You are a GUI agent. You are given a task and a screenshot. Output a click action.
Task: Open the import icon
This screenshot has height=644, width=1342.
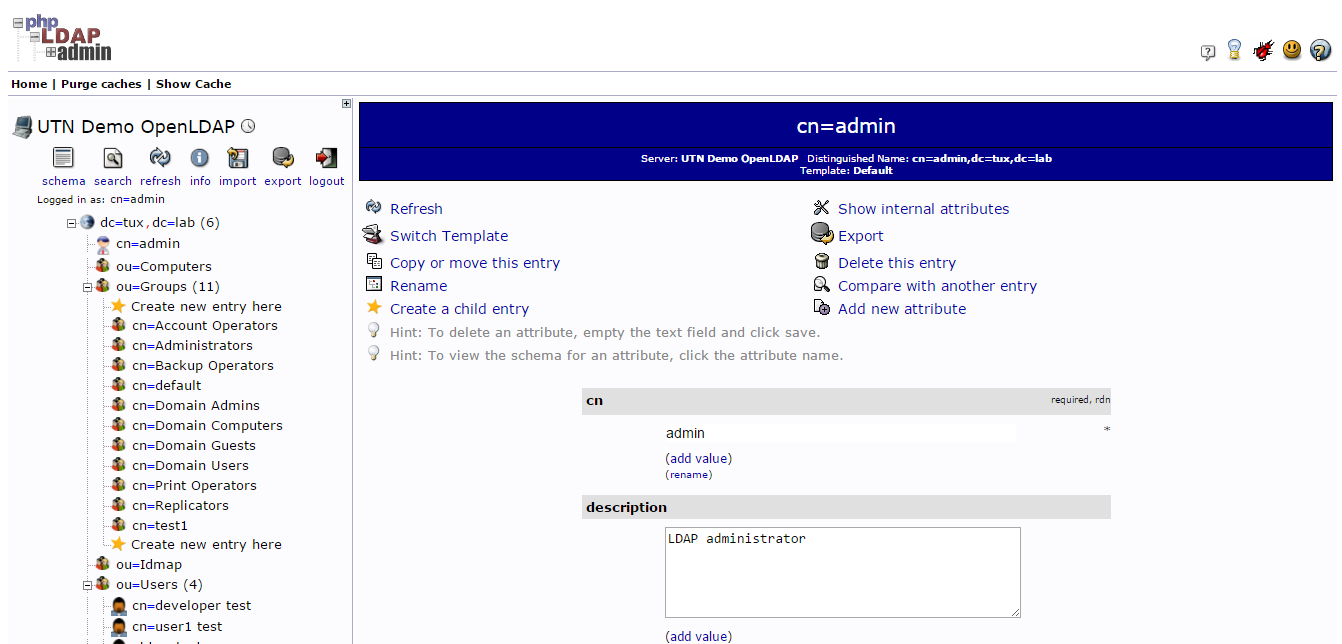click(x=238, y=158)
